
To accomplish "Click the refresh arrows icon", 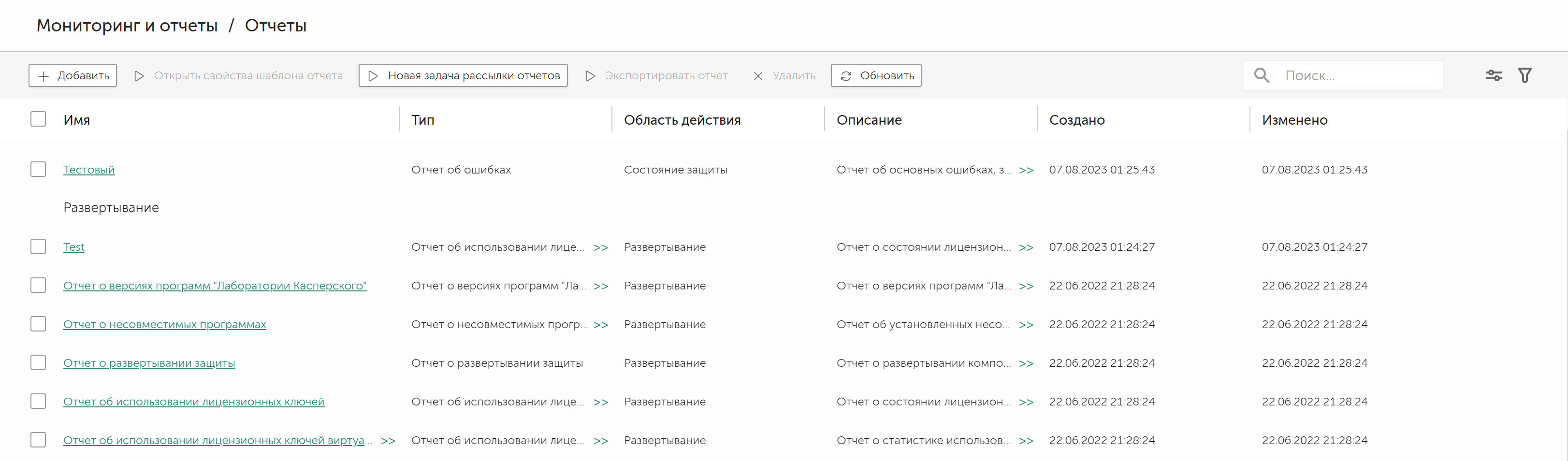I will 846,76.
